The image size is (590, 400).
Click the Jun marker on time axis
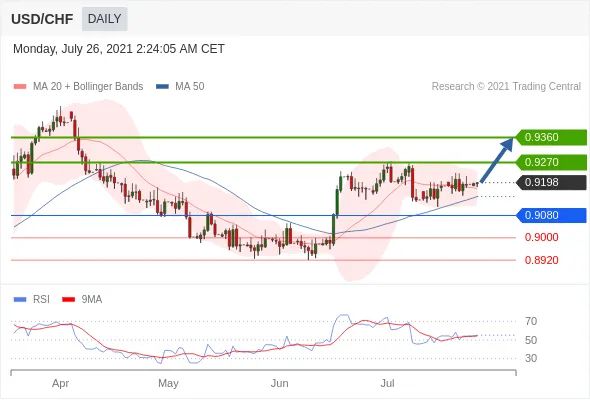coord(280,383)
